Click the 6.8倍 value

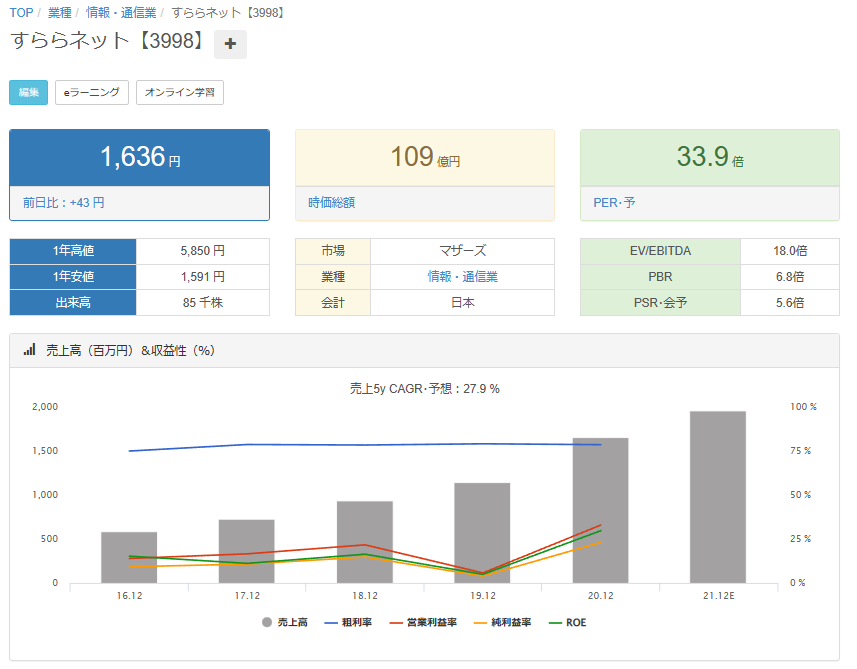[x=790, y=277]
